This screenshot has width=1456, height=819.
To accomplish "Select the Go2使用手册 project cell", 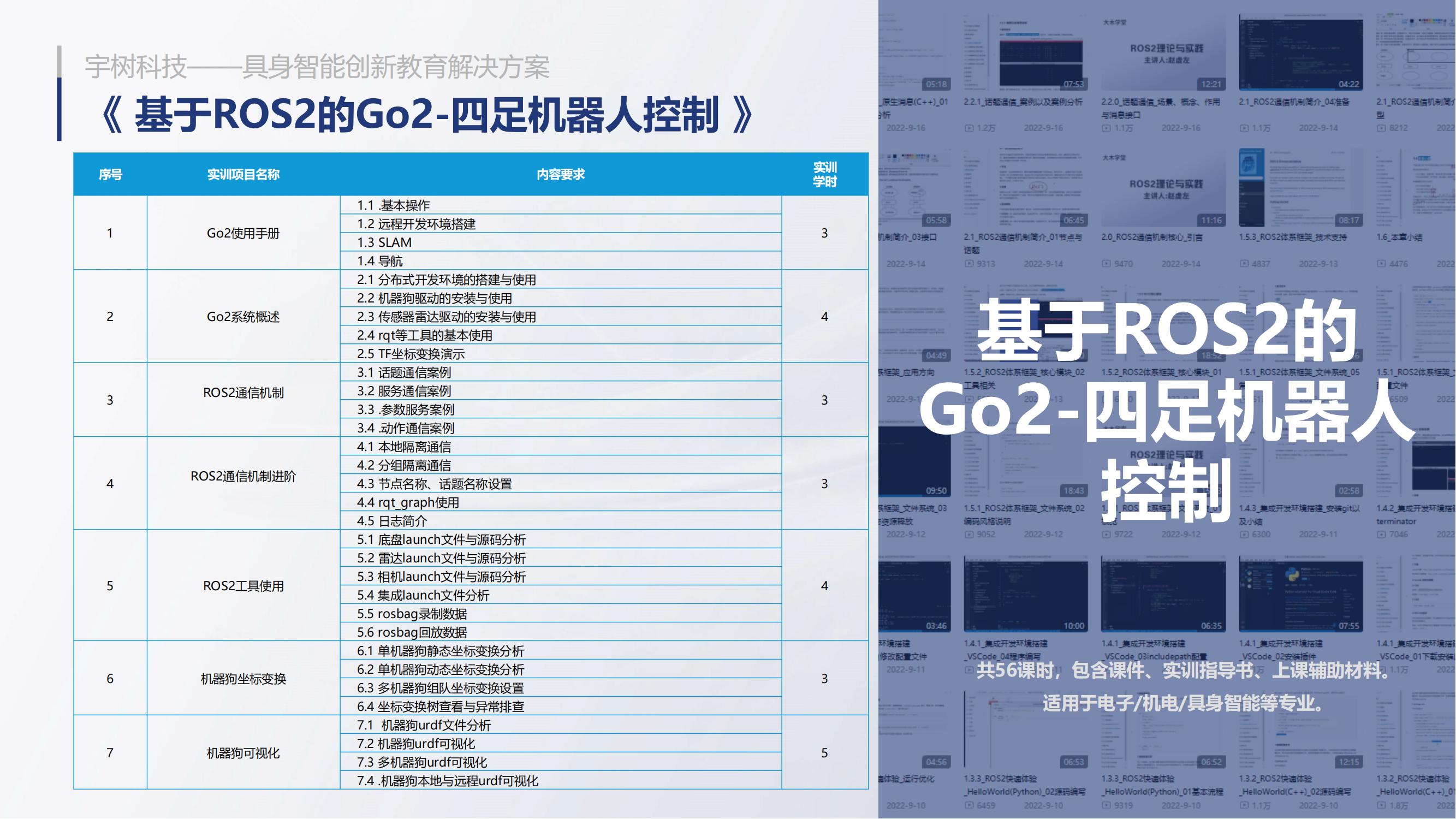I will pyautogui.click(x=243, y=233).
